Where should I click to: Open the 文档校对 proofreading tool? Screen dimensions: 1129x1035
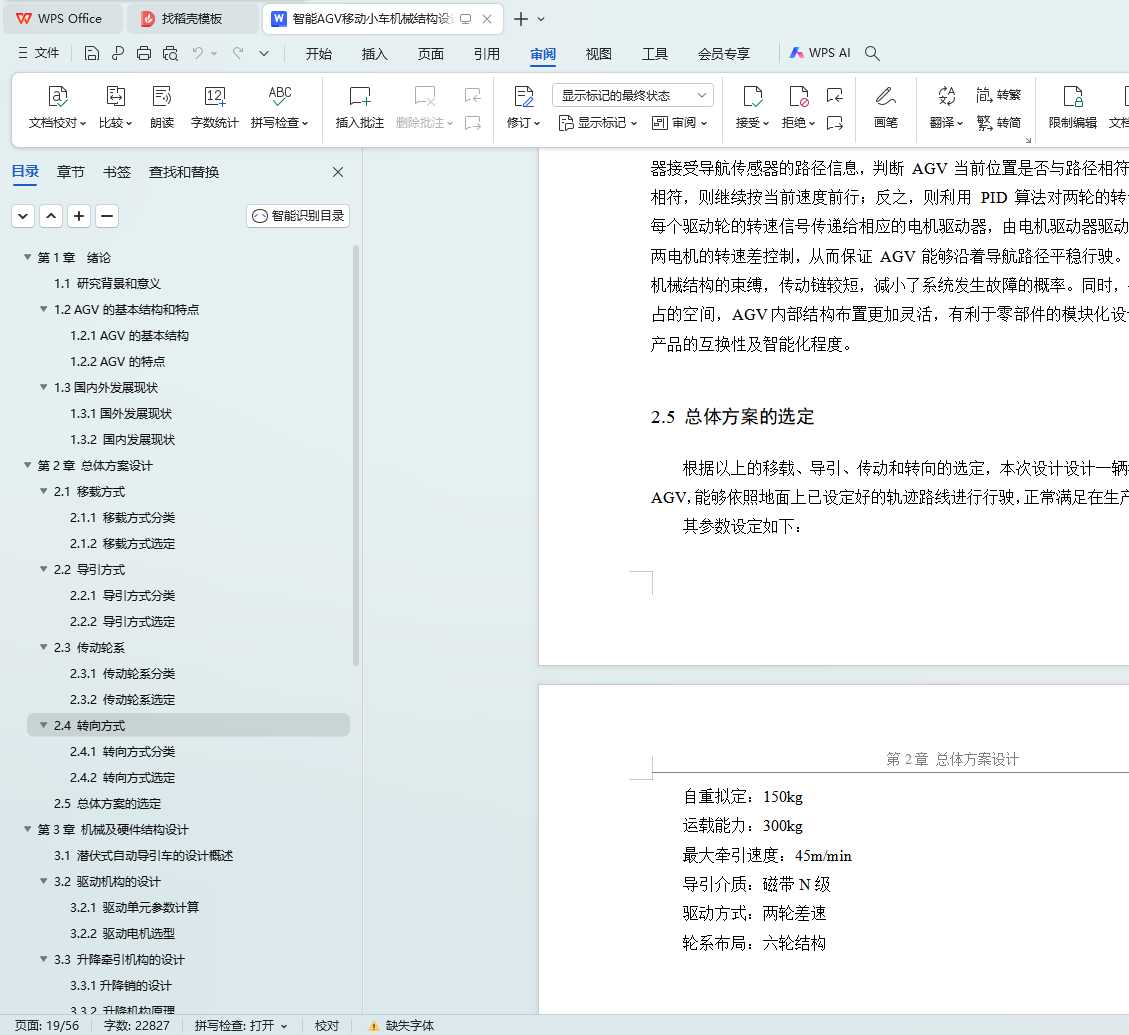[x=57, y=108]
